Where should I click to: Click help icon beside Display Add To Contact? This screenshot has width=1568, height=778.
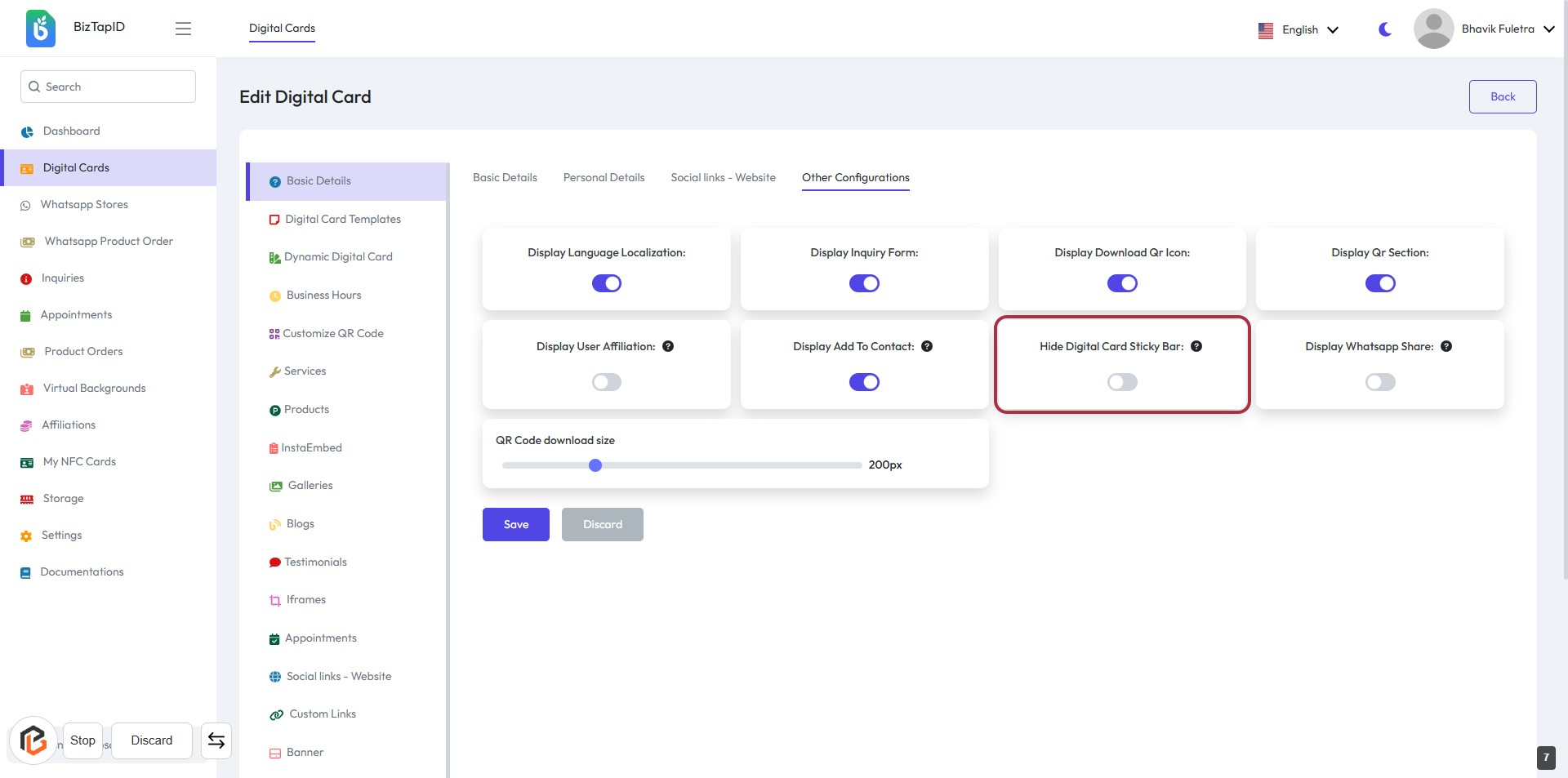pos(927,346)
